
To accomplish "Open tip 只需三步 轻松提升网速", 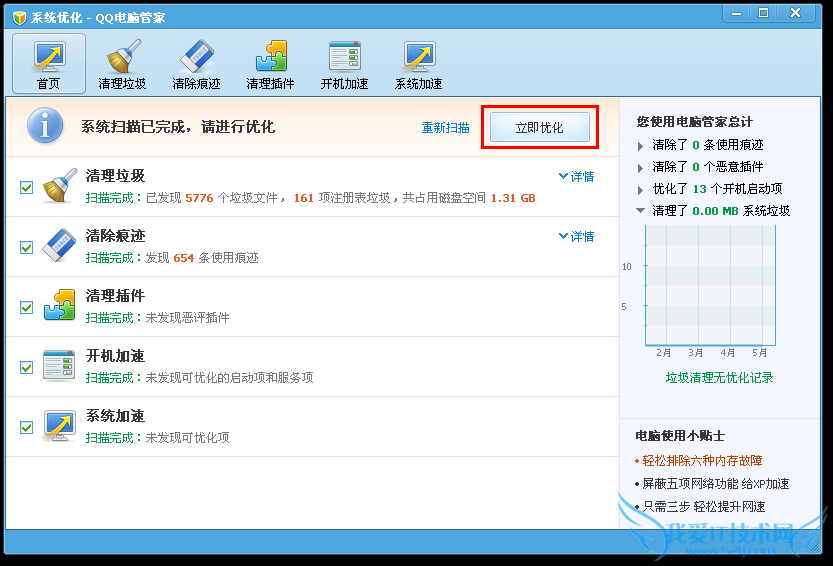I will tap(704, 506).
